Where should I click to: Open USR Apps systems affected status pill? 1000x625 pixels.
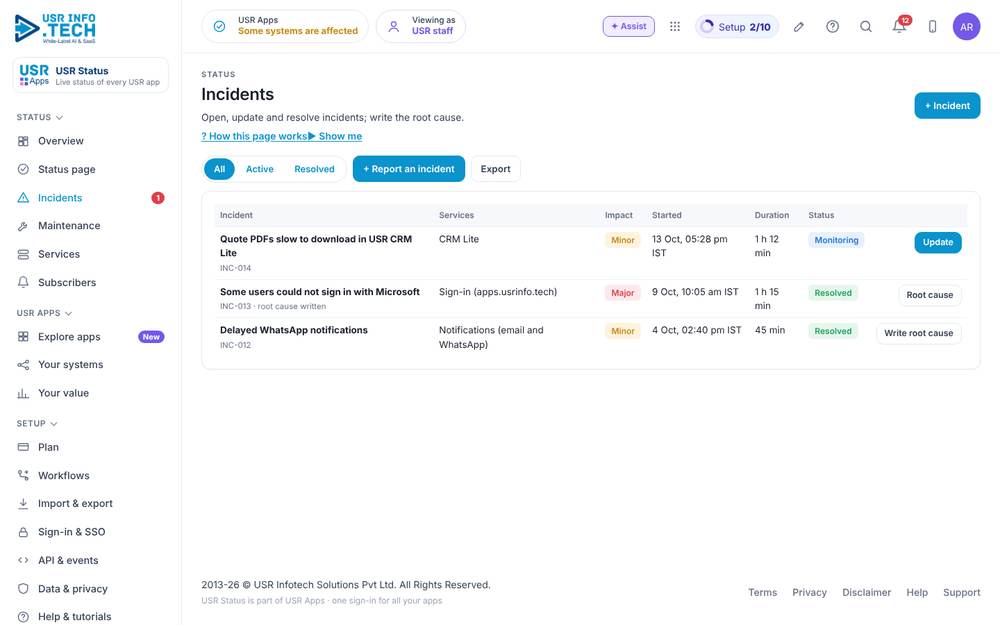click(285, 26)
